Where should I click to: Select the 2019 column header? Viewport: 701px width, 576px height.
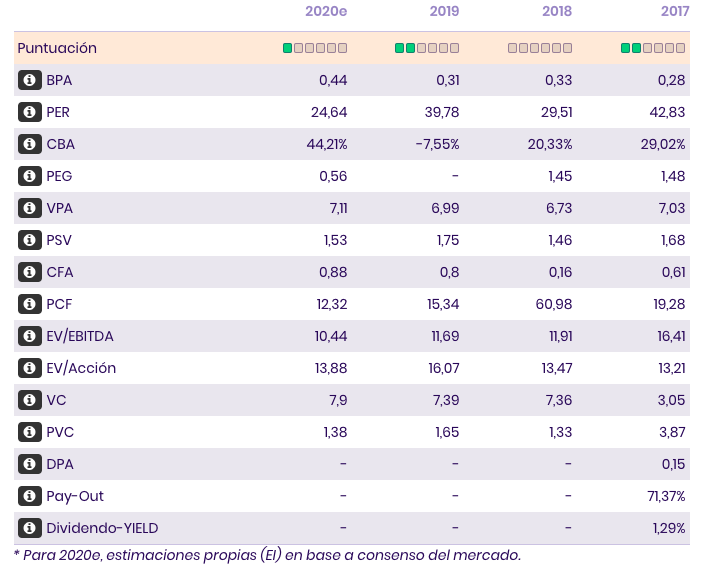444,11
